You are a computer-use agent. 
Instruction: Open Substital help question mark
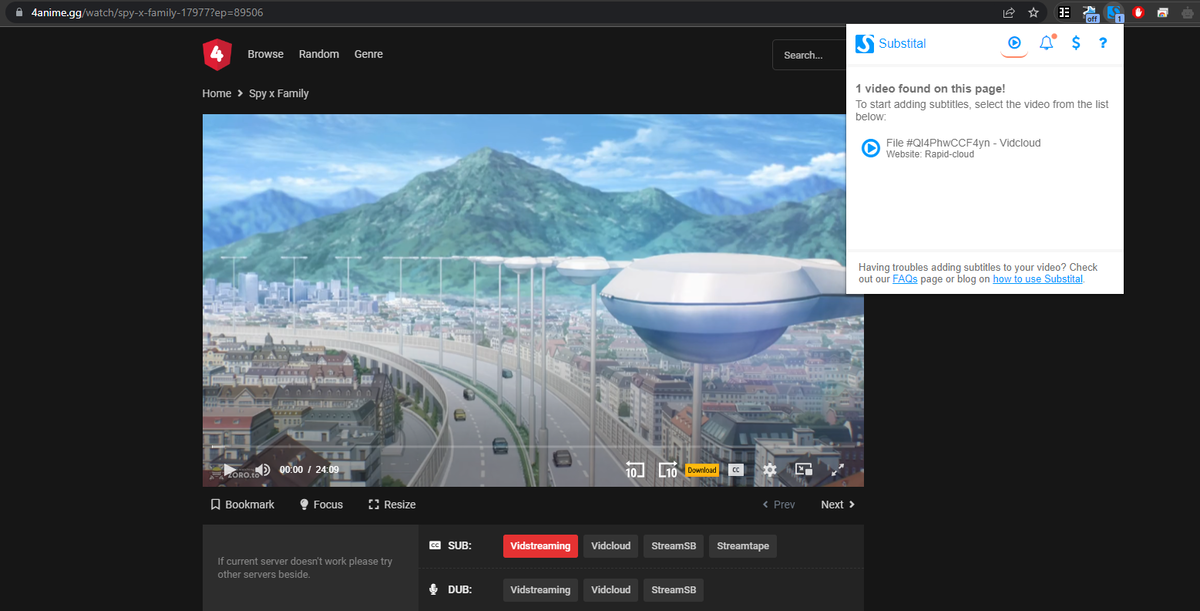coord(1103,43)
